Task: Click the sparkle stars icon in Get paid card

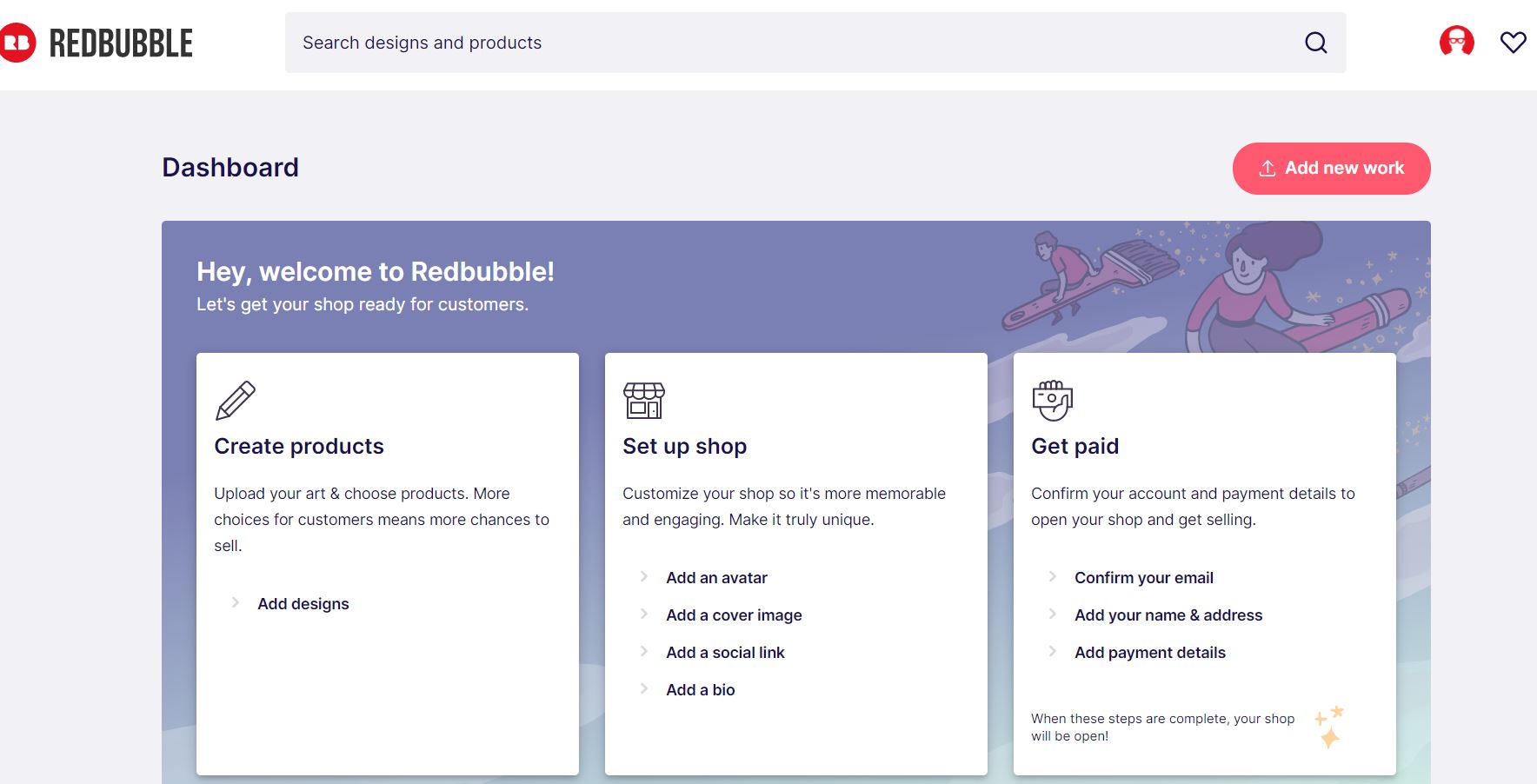Action: pyautogui.click(x=1329, y=727)
